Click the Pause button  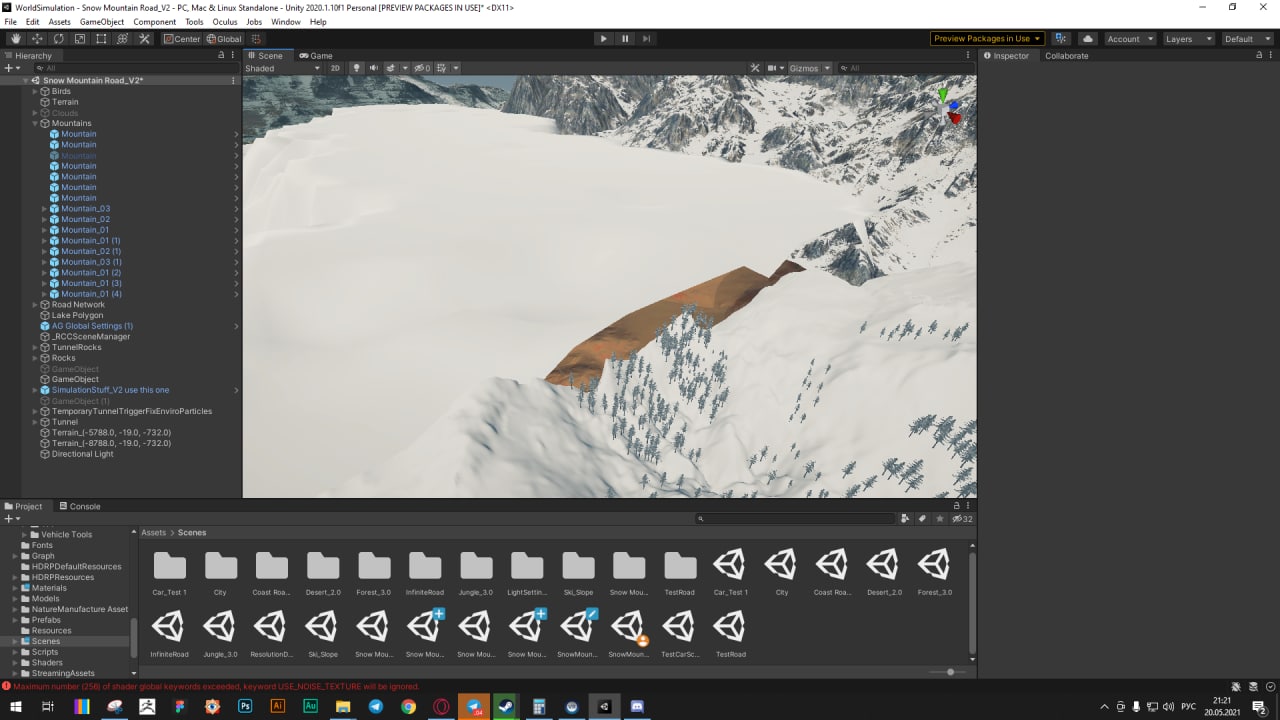click(625, 39)
